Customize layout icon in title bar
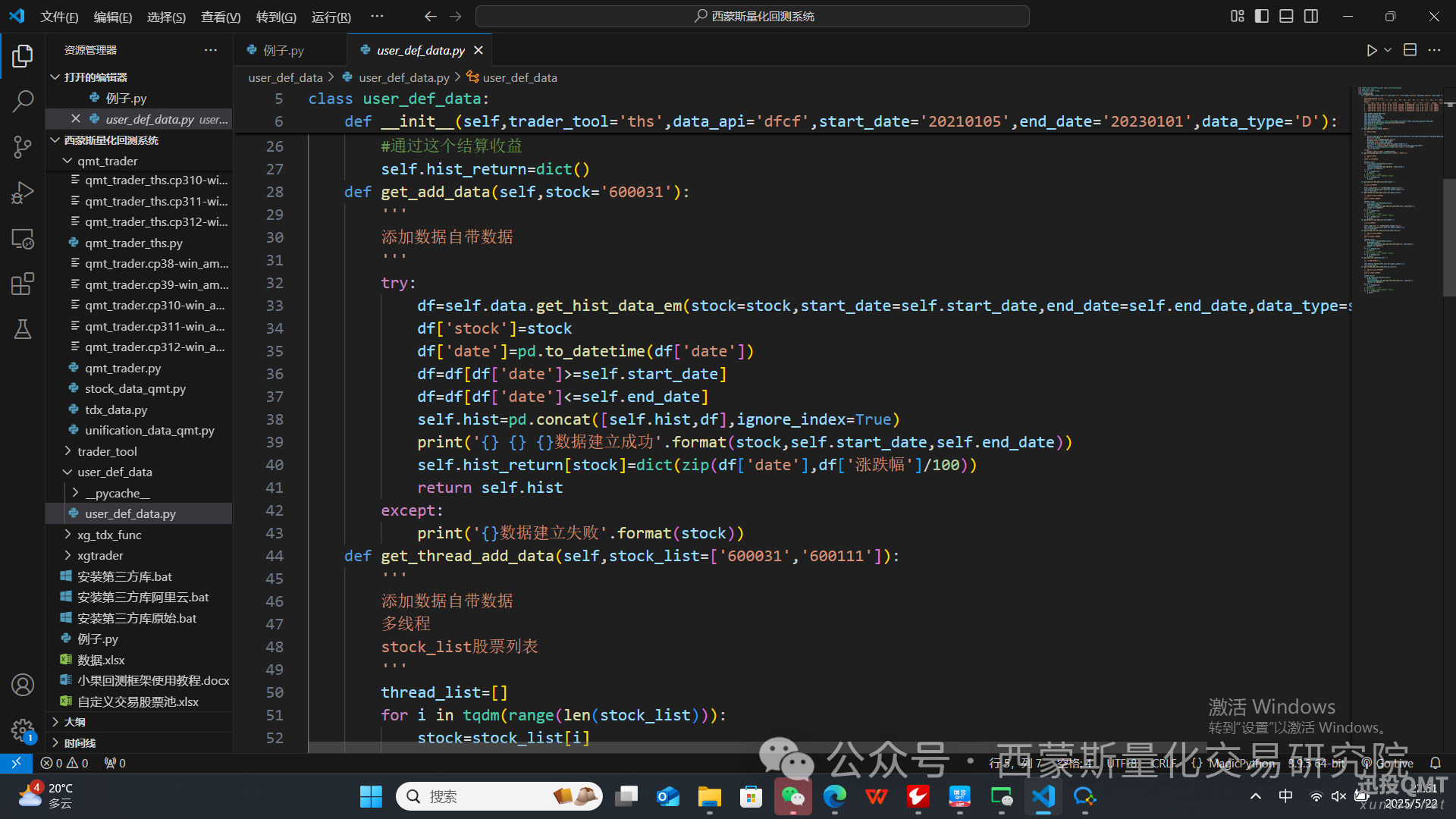 pos(1238,16)
